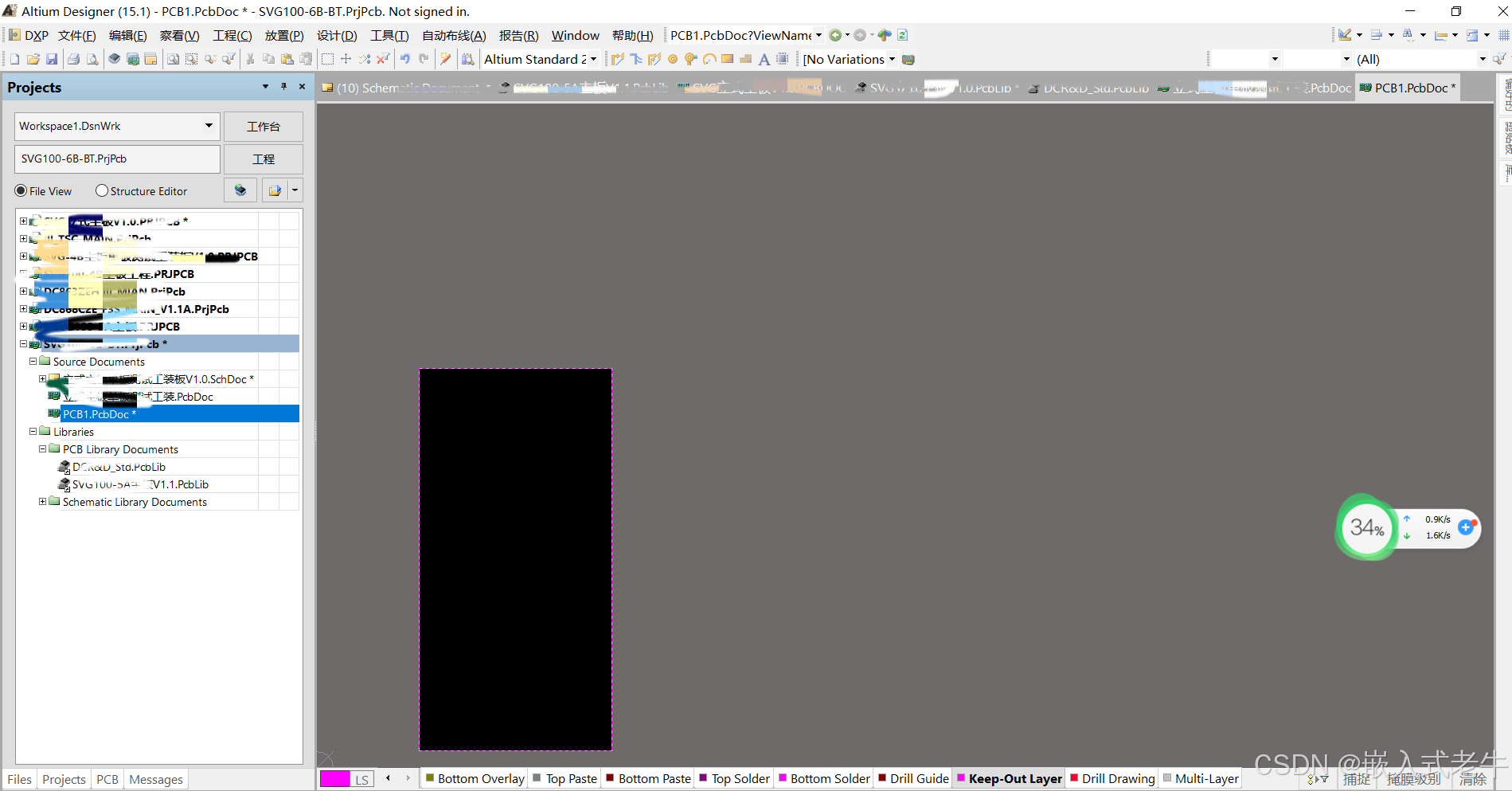Click the Grid settings icon
Image resolution: width=1512 pixels, height=791 pixels.
(x=1504, y=35)
